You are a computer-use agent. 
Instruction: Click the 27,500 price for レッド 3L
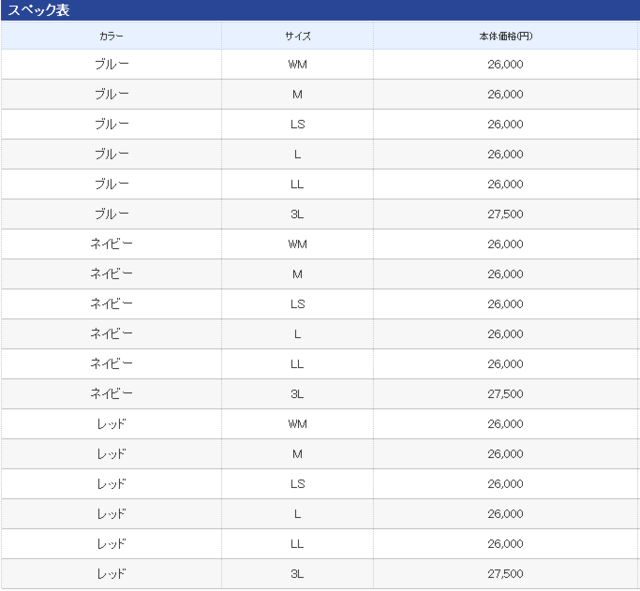click(505, 575)
